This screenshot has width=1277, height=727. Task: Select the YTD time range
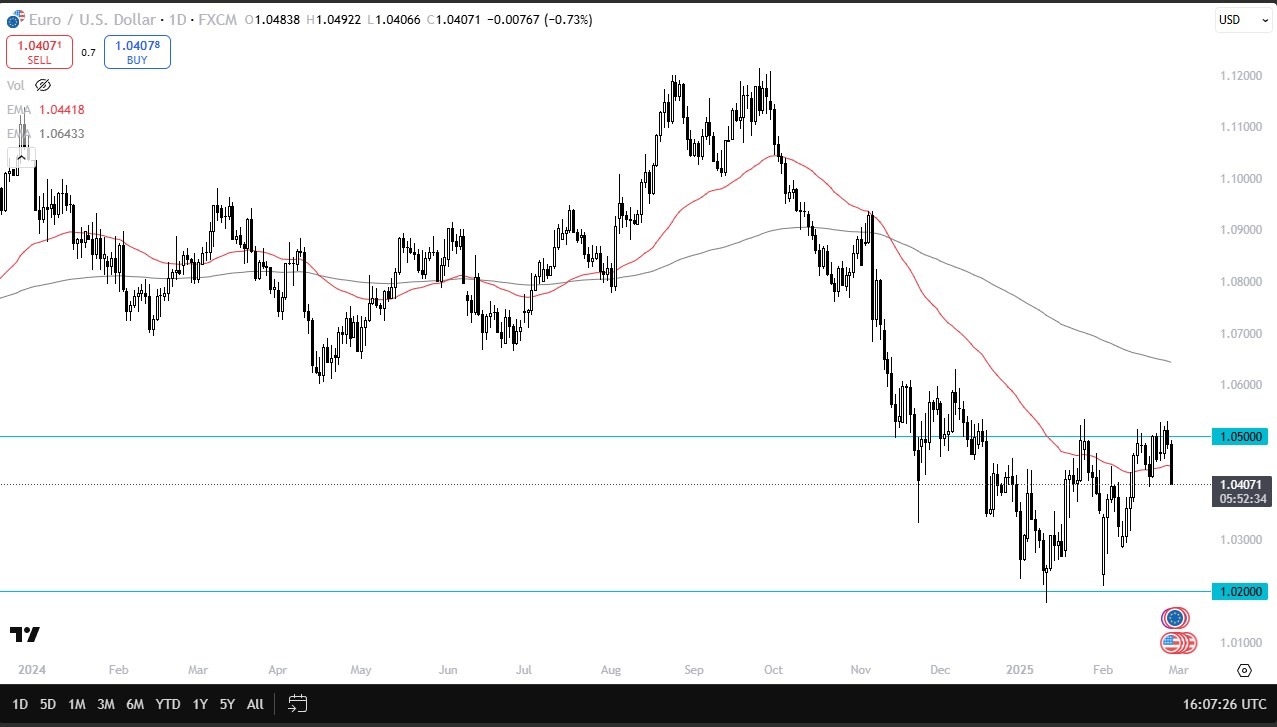pyautogui.click(x=166, y=704)
